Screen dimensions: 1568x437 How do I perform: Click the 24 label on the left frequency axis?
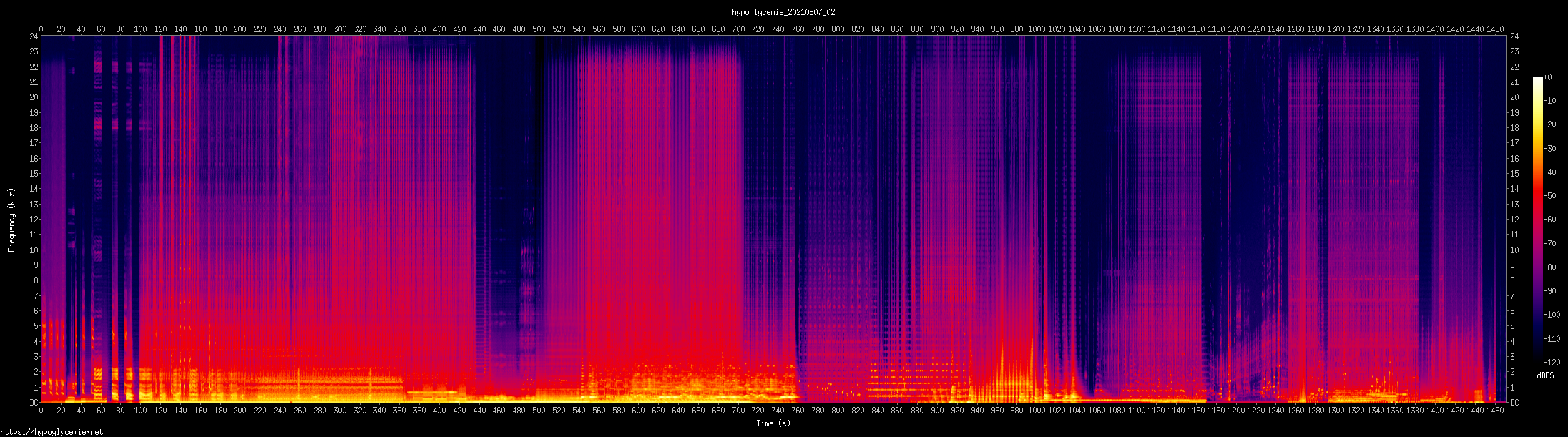pos(33,36)
